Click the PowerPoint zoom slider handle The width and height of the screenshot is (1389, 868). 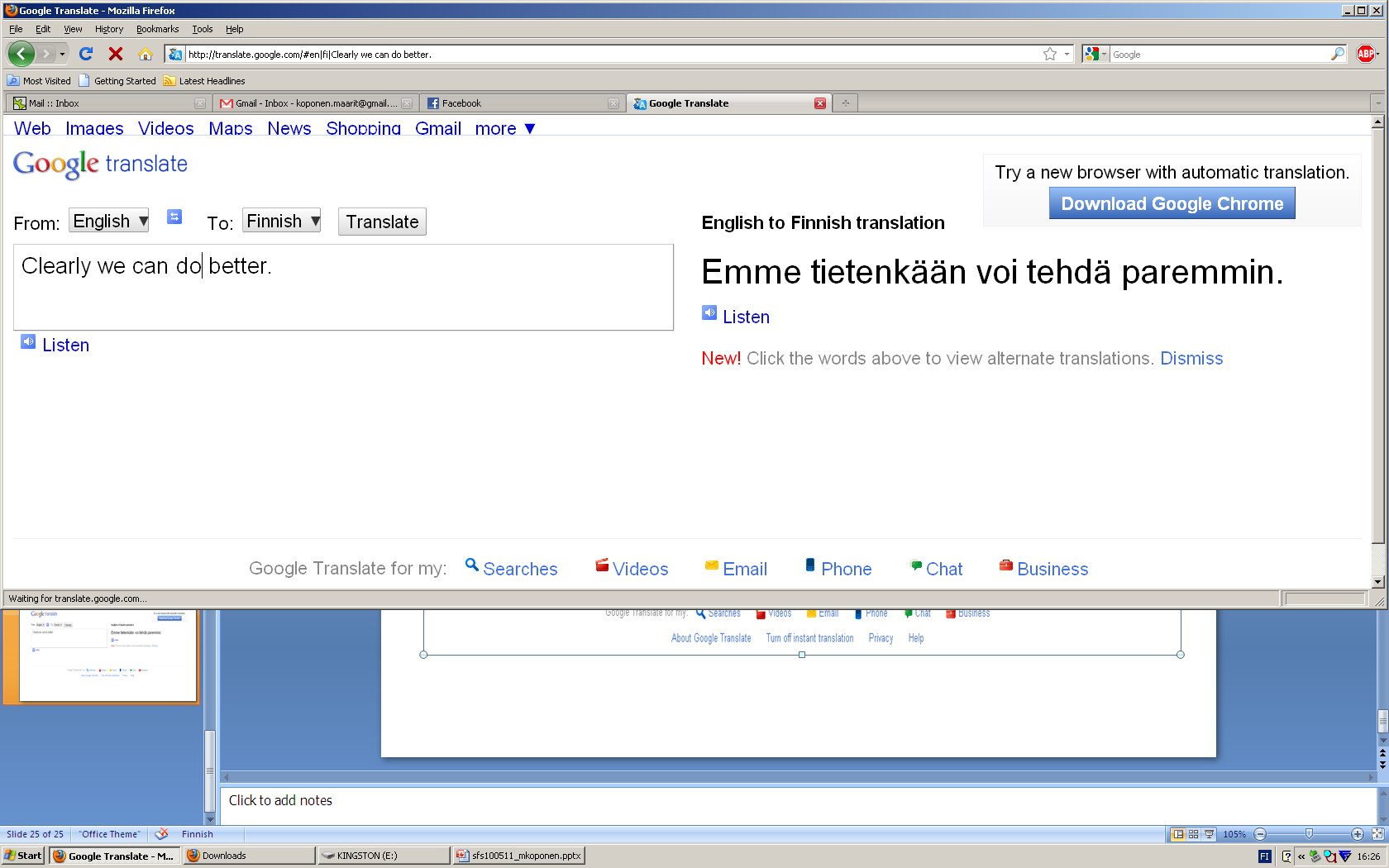[1309, 834]
